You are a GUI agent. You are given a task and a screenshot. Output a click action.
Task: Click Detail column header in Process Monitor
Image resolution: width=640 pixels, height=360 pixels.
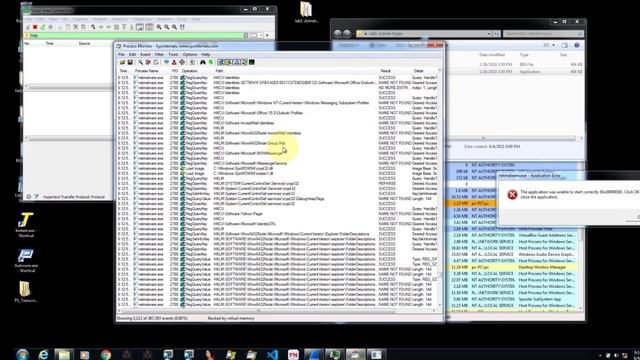pos(419,71)
